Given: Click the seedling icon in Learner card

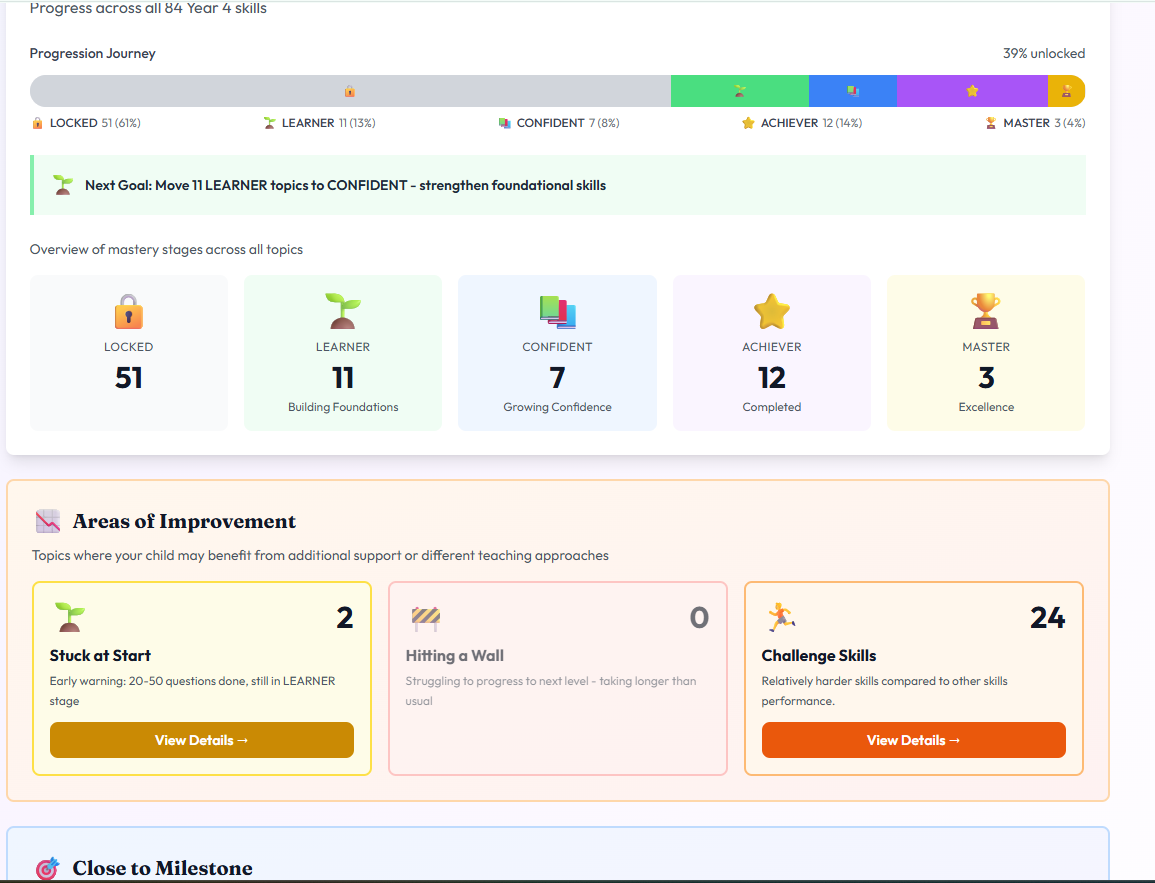Looking at the screenshot, I should [x=343, y=312].
